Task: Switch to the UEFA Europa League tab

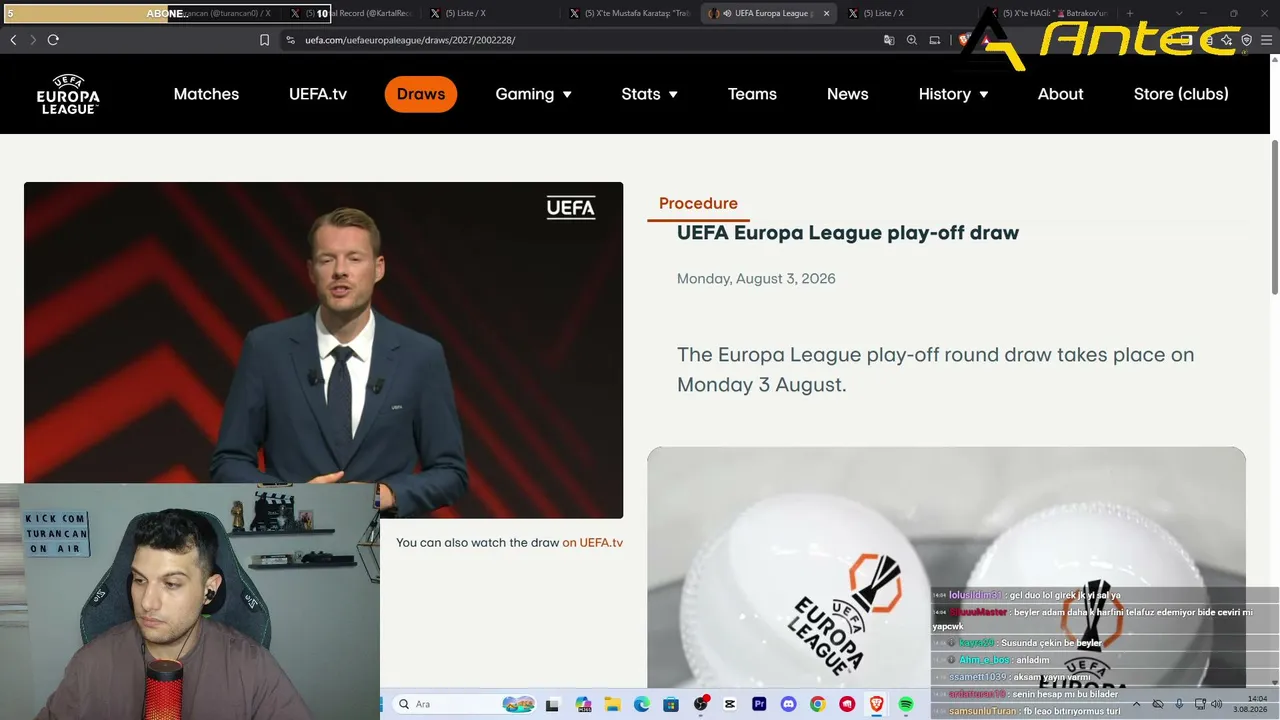Action: point(770,13)
